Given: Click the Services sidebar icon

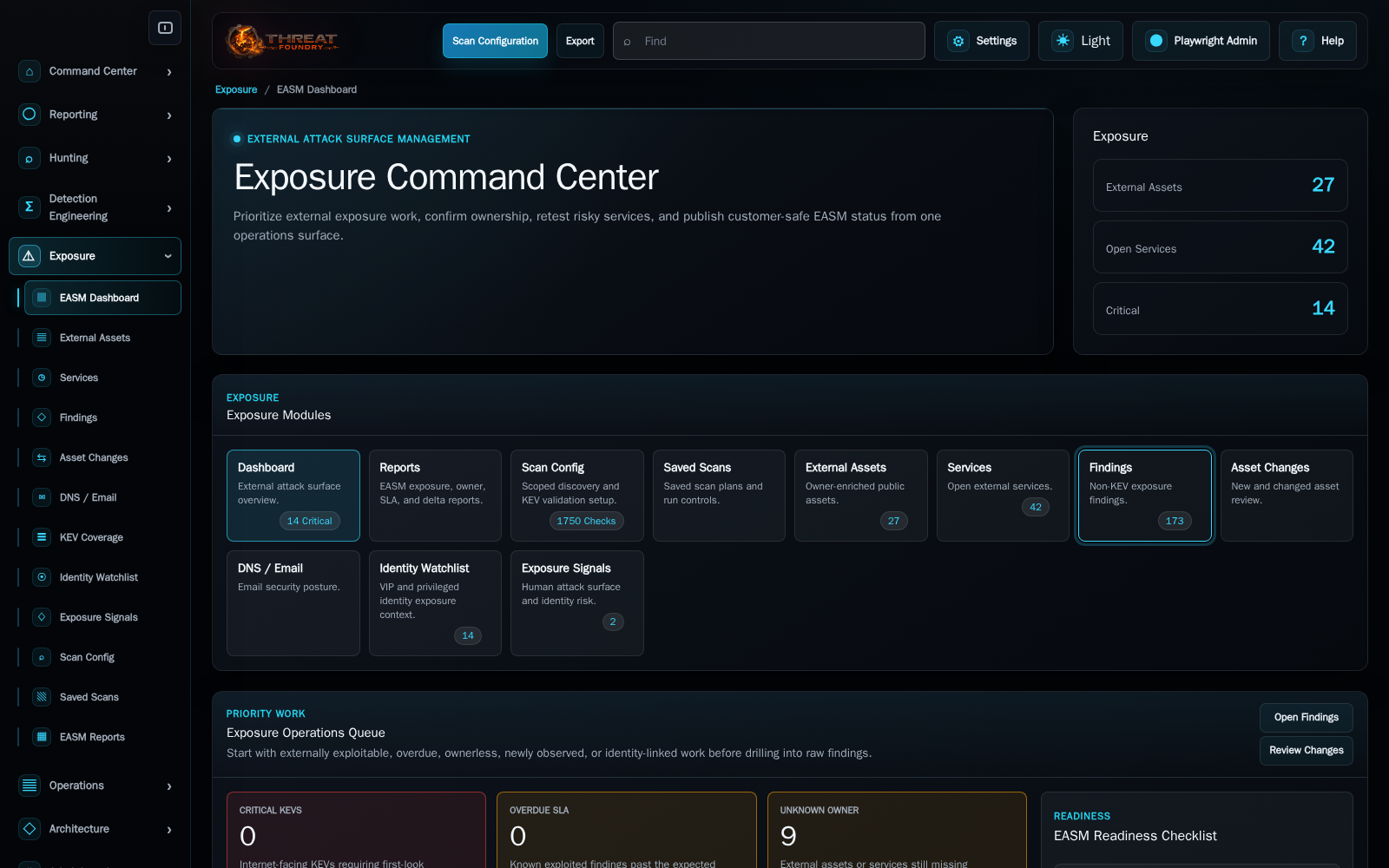Looking at the screenshot, I should 42,378.
